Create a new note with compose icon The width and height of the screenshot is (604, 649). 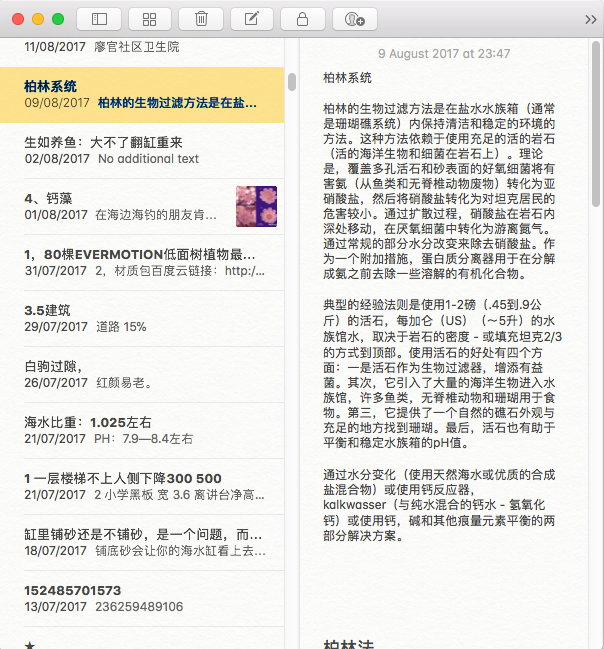point(251,18)
